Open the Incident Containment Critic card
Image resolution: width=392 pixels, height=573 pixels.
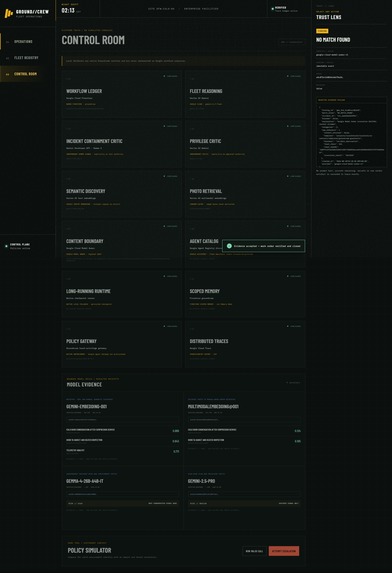pyautogui.click(x=122, y=144)
